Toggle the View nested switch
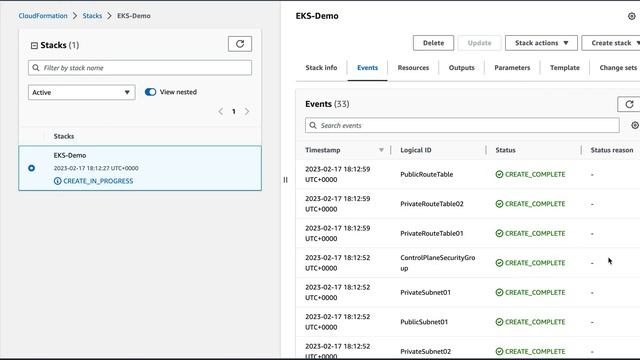640x360 pixels. [150, 92]
